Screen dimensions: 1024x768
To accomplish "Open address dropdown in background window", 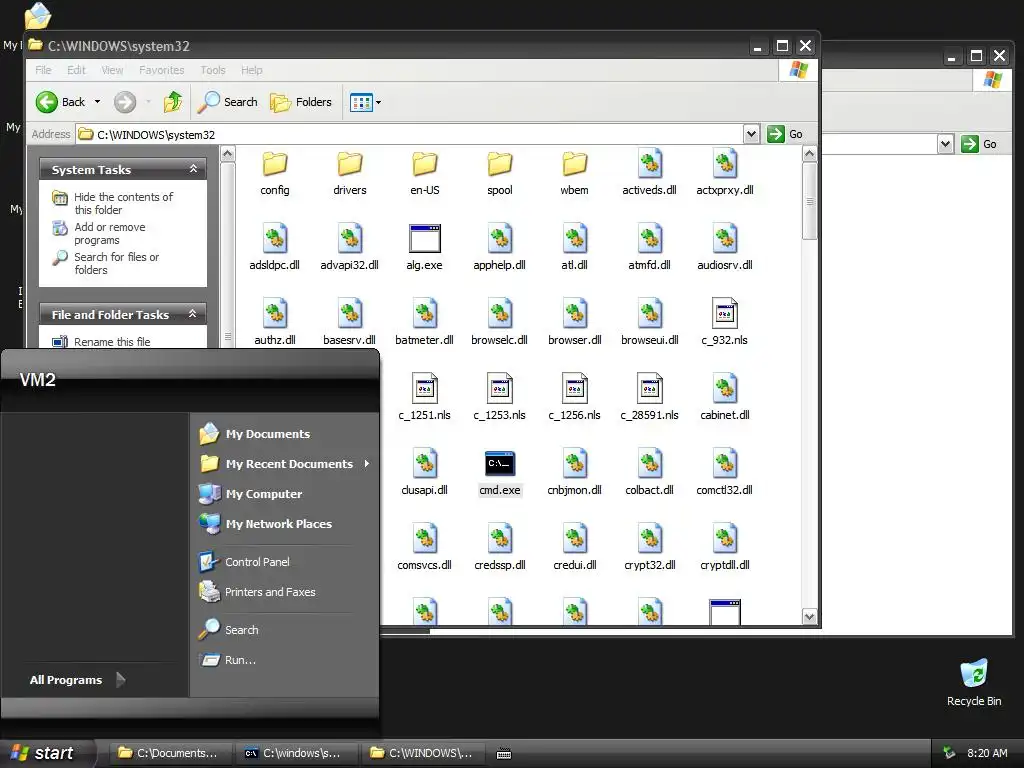I will point(945,144).
